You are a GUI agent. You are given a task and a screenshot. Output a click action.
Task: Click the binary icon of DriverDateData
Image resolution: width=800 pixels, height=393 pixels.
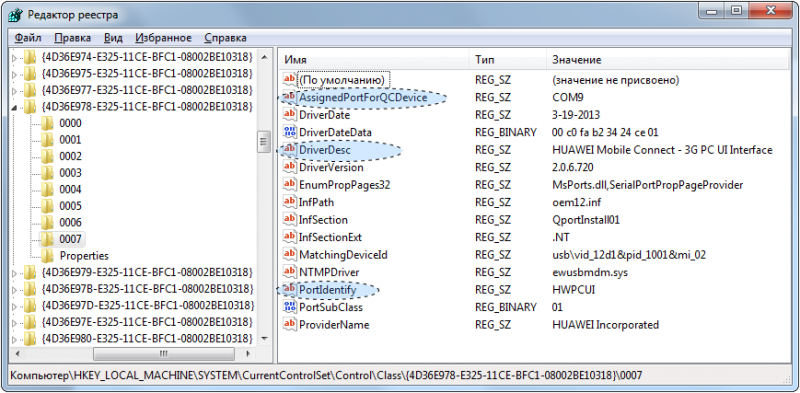coord(290,132)
